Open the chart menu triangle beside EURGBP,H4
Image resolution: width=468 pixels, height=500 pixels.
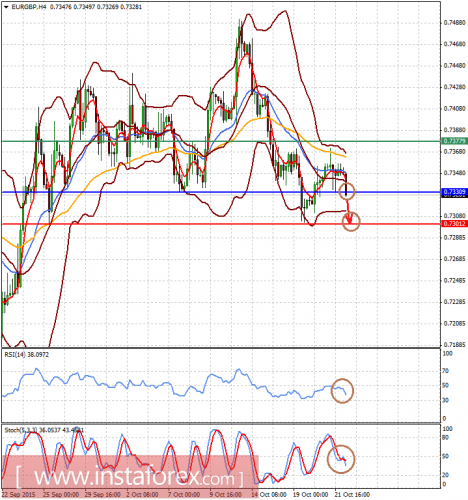click(6, 7)
